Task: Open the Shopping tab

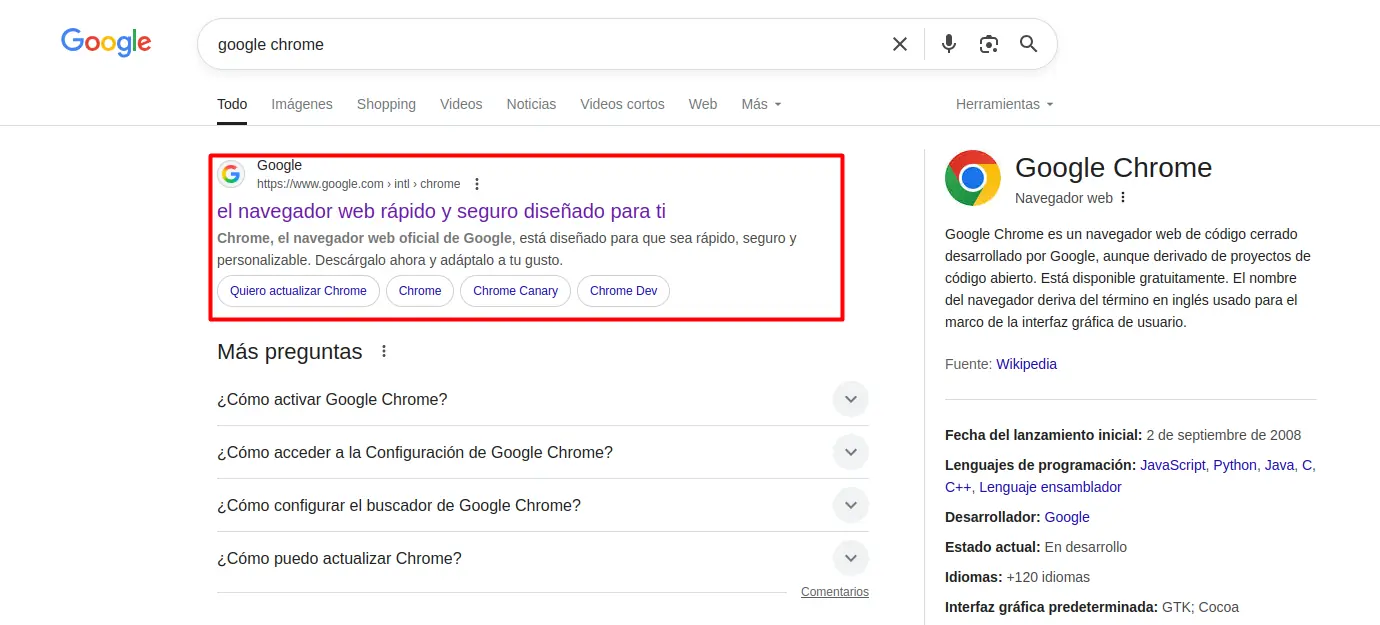Action: [386, 104]
